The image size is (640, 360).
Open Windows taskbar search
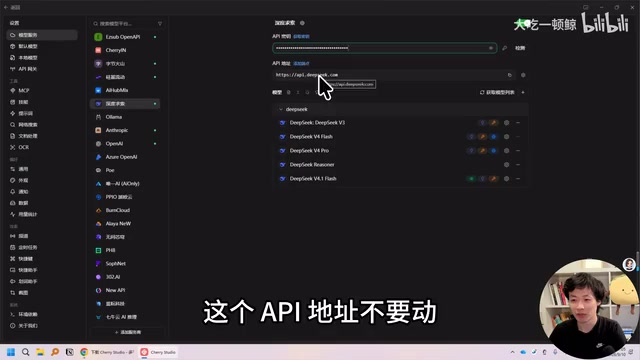[25, 352]
